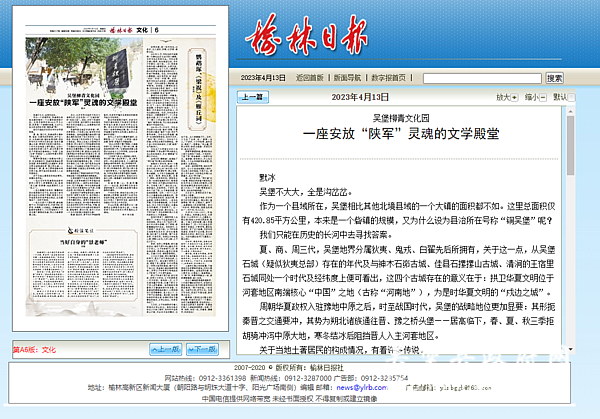
Task: Click the hotline number 0912-3361398
Action: coord(222,378)
